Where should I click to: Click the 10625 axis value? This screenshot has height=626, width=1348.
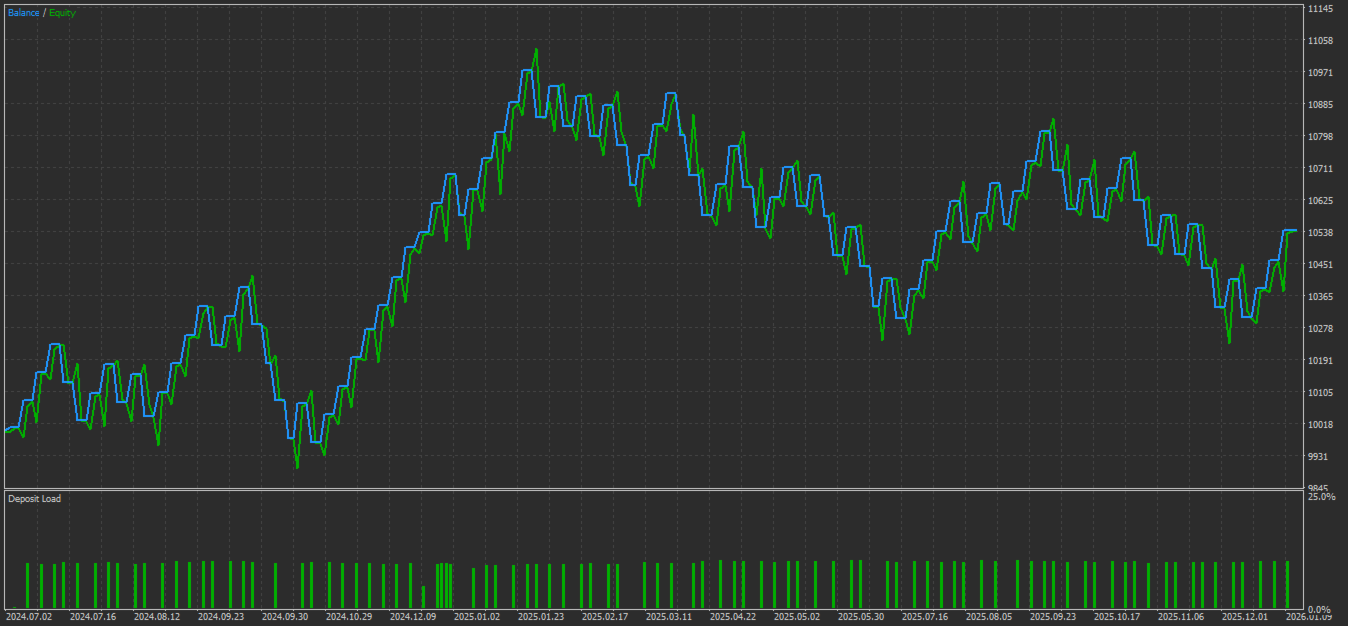1320,201
